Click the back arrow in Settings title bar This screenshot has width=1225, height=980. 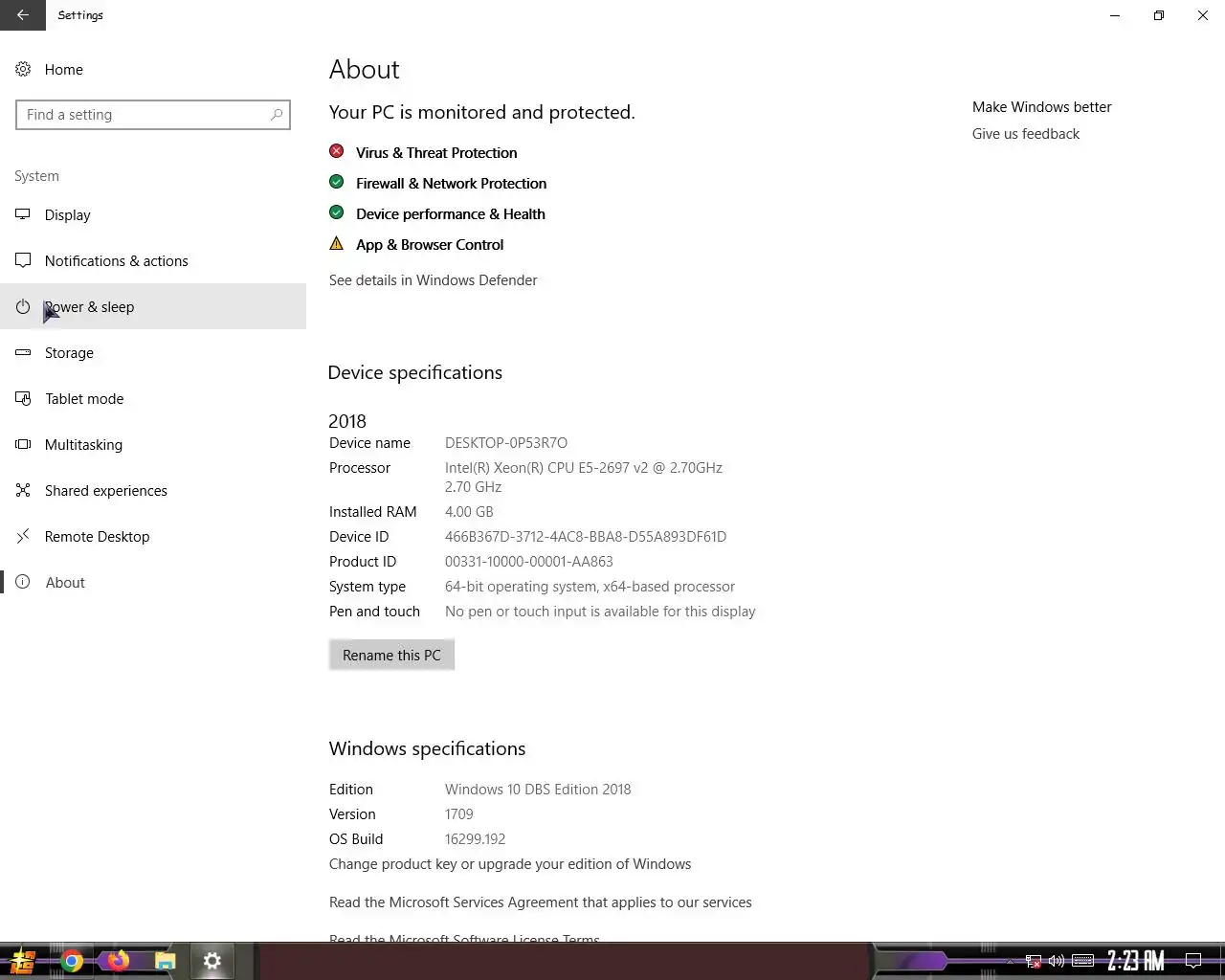click(x=22, y=15)
